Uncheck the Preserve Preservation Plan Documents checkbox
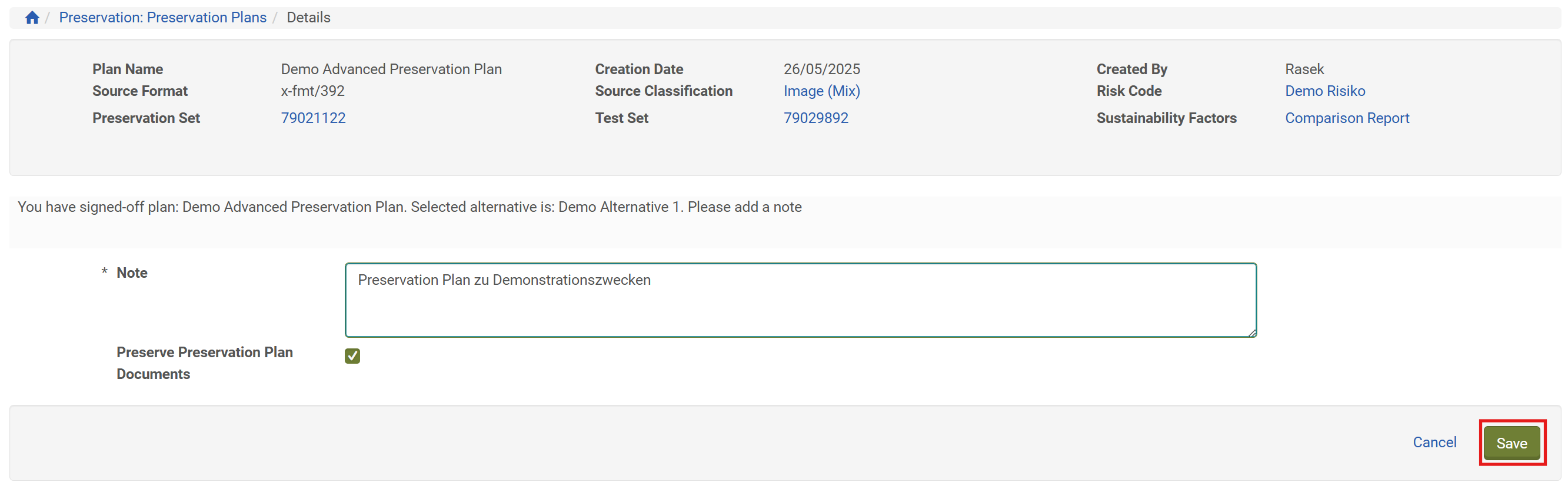1568x492 pixels. point(352,356)
